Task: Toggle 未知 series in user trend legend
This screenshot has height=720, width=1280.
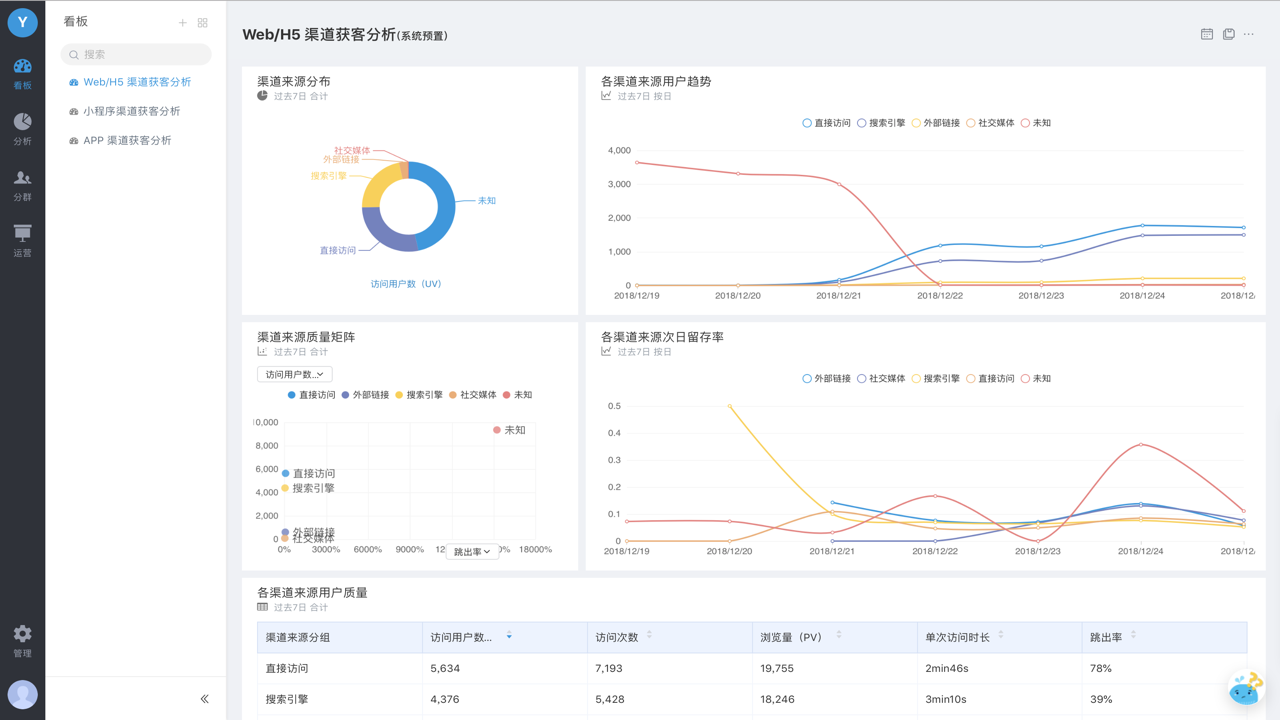Action: tap(1036, 123)
